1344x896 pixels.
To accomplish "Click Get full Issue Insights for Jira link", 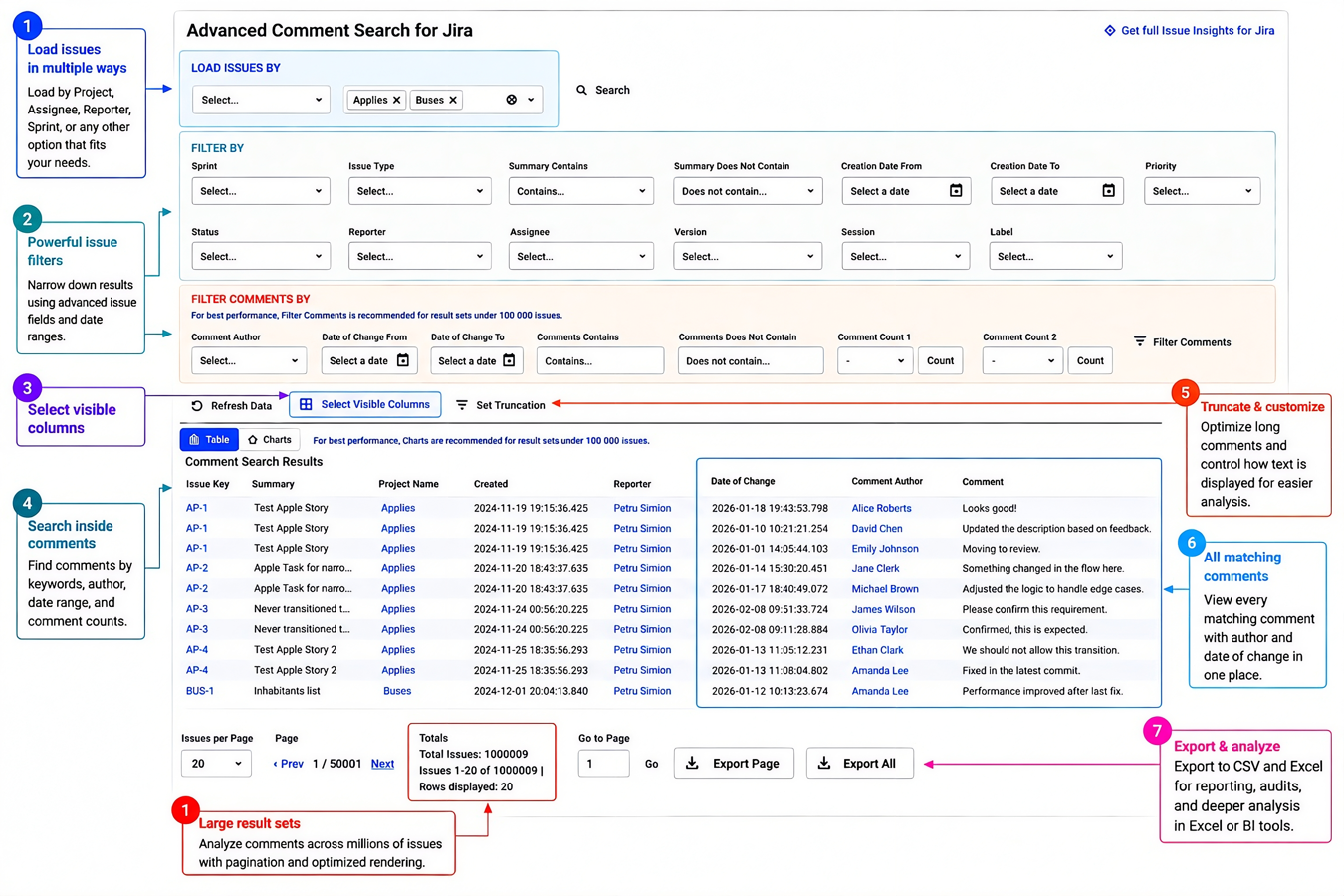I will 1198,30.
